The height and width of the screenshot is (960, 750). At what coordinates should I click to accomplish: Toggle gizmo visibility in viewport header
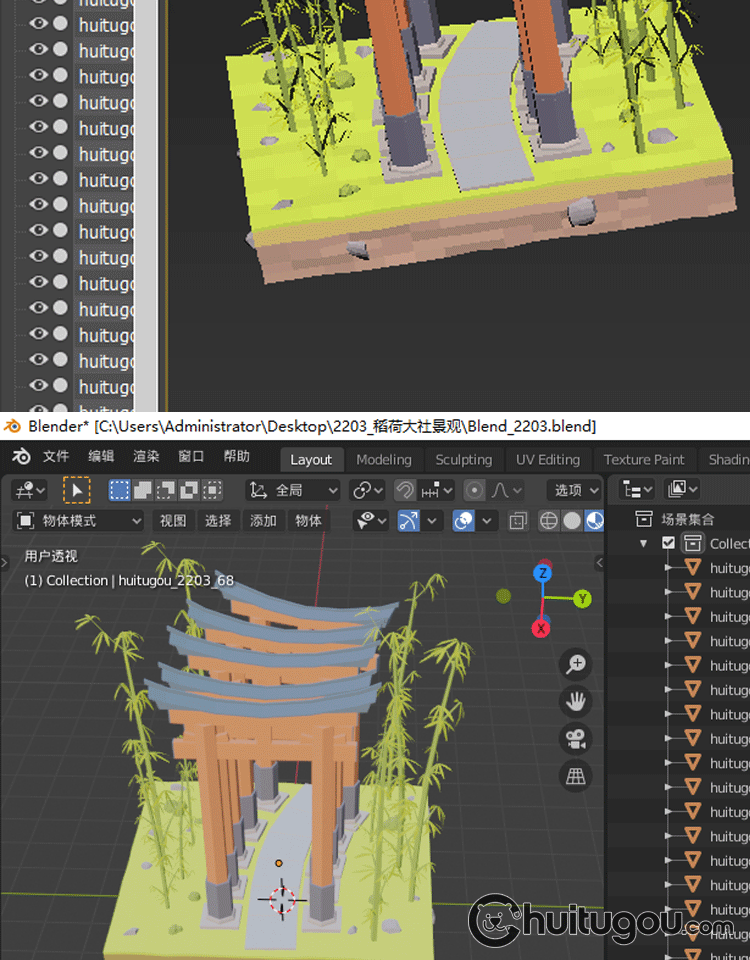pyautogui.click(x=408, y=521)
